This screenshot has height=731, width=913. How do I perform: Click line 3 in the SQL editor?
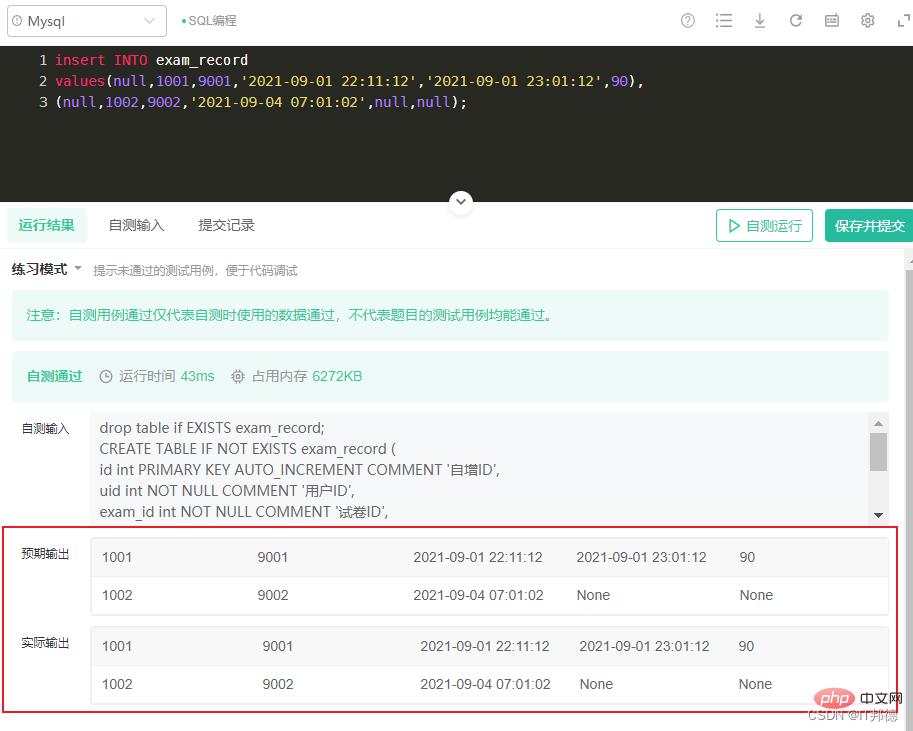[x=260, y=102]
